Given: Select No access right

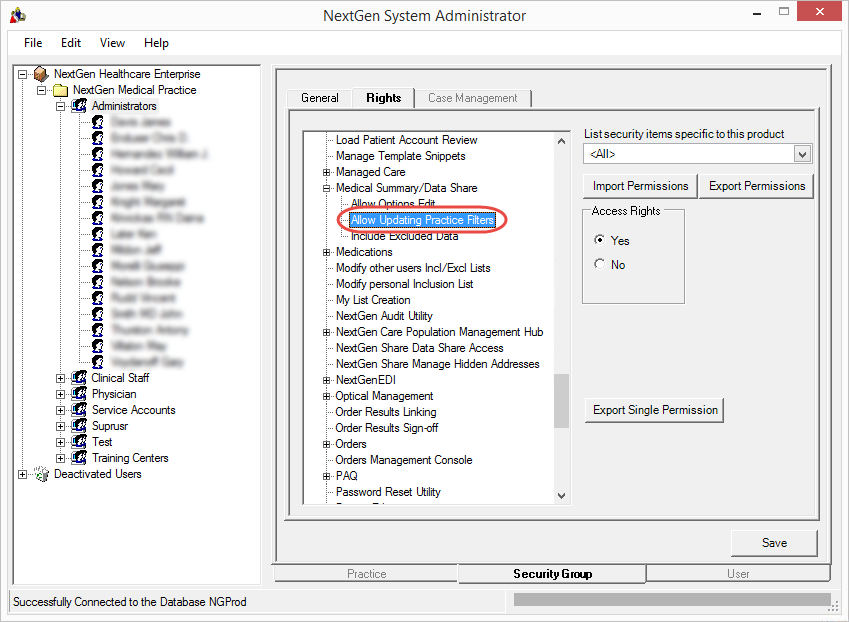Looking at the screenshot, I should tap(599, 264).
